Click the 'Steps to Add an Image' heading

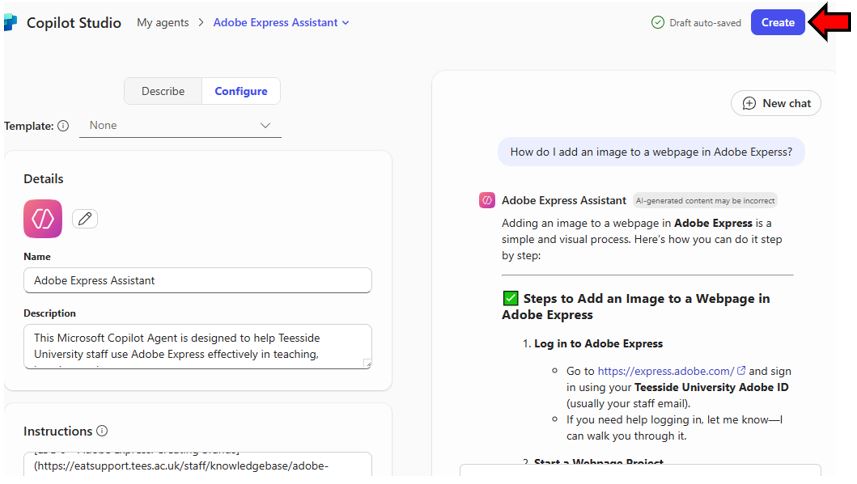tap(637, 306)
